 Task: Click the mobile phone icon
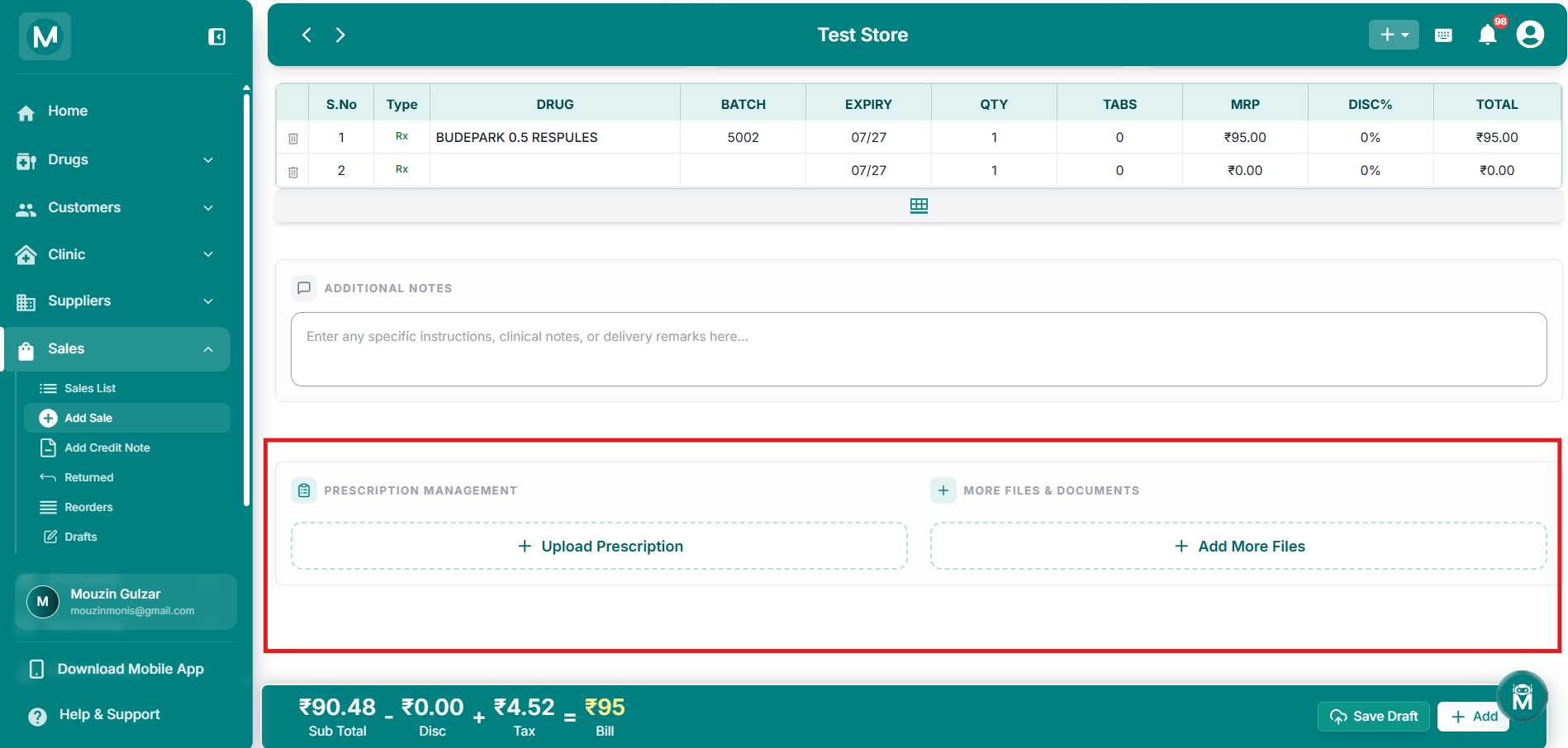click(36, 669)
